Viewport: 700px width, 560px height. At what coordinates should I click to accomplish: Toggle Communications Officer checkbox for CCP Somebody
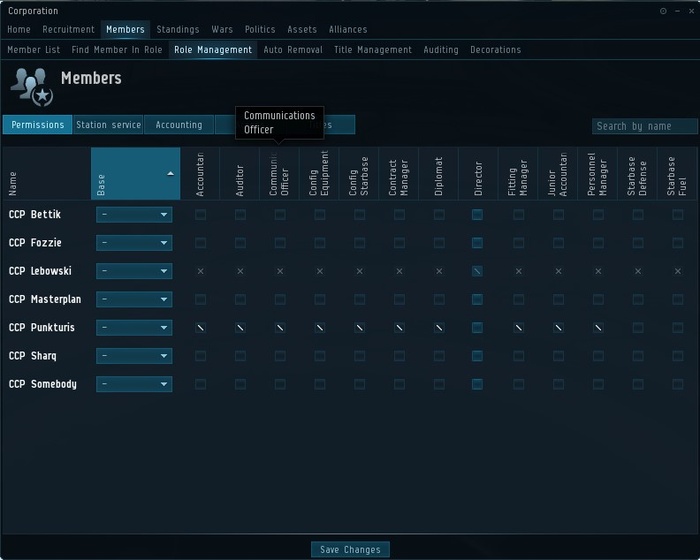280,384
